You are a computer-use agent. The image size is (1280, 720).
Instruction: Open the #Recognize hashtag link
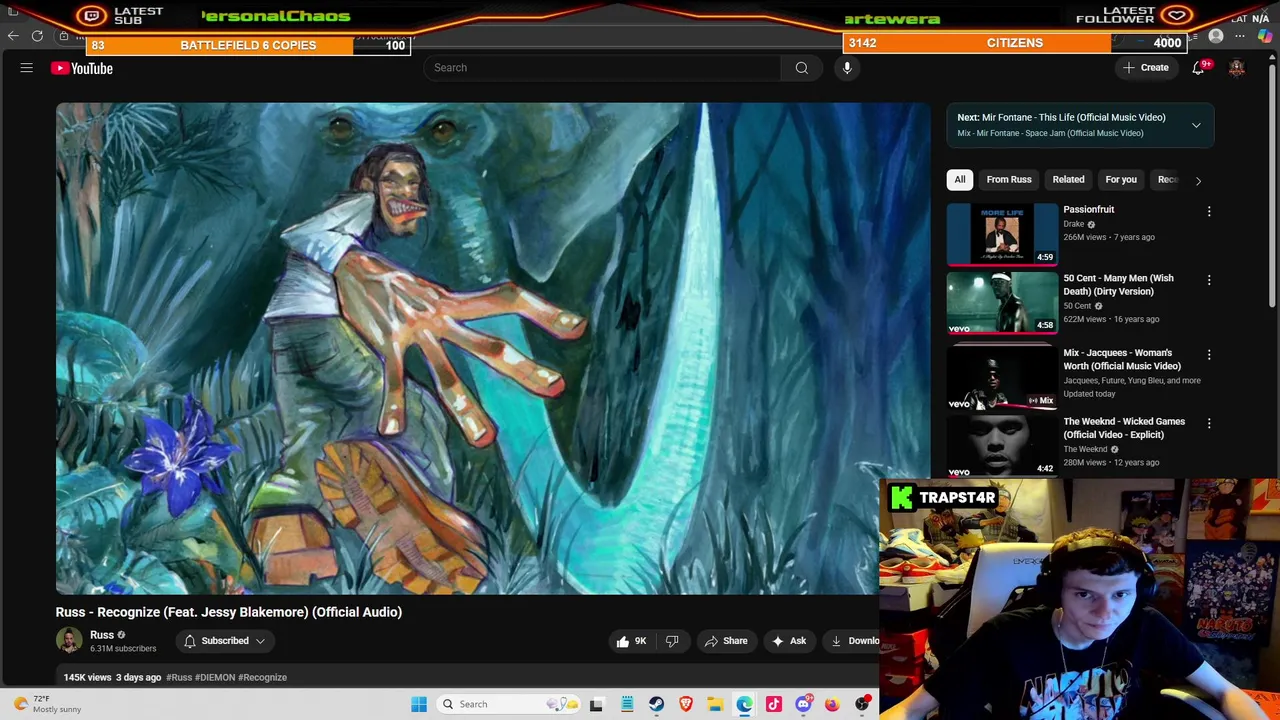pyautogui.click(x=262, y=678)
